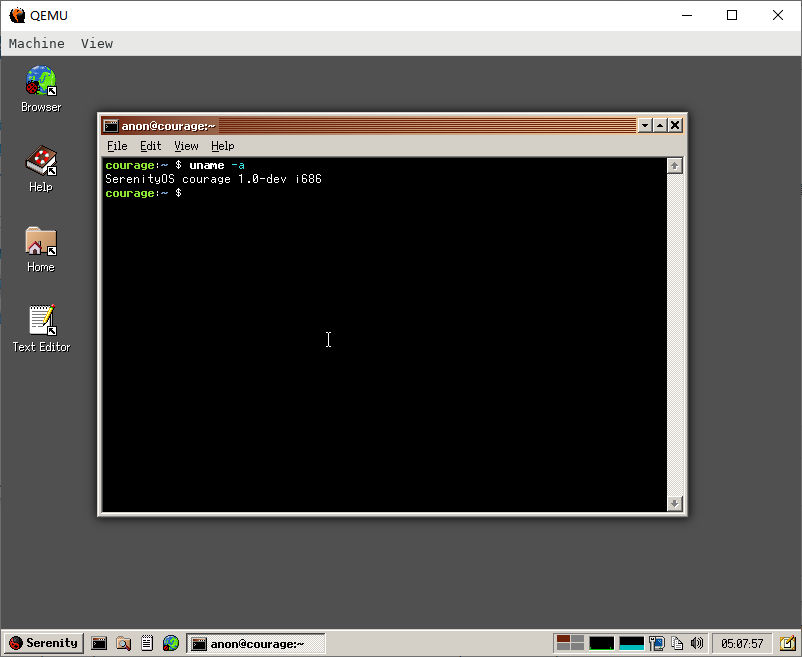
Task: Open QEMU Machine menu
Action: point(37,43)
